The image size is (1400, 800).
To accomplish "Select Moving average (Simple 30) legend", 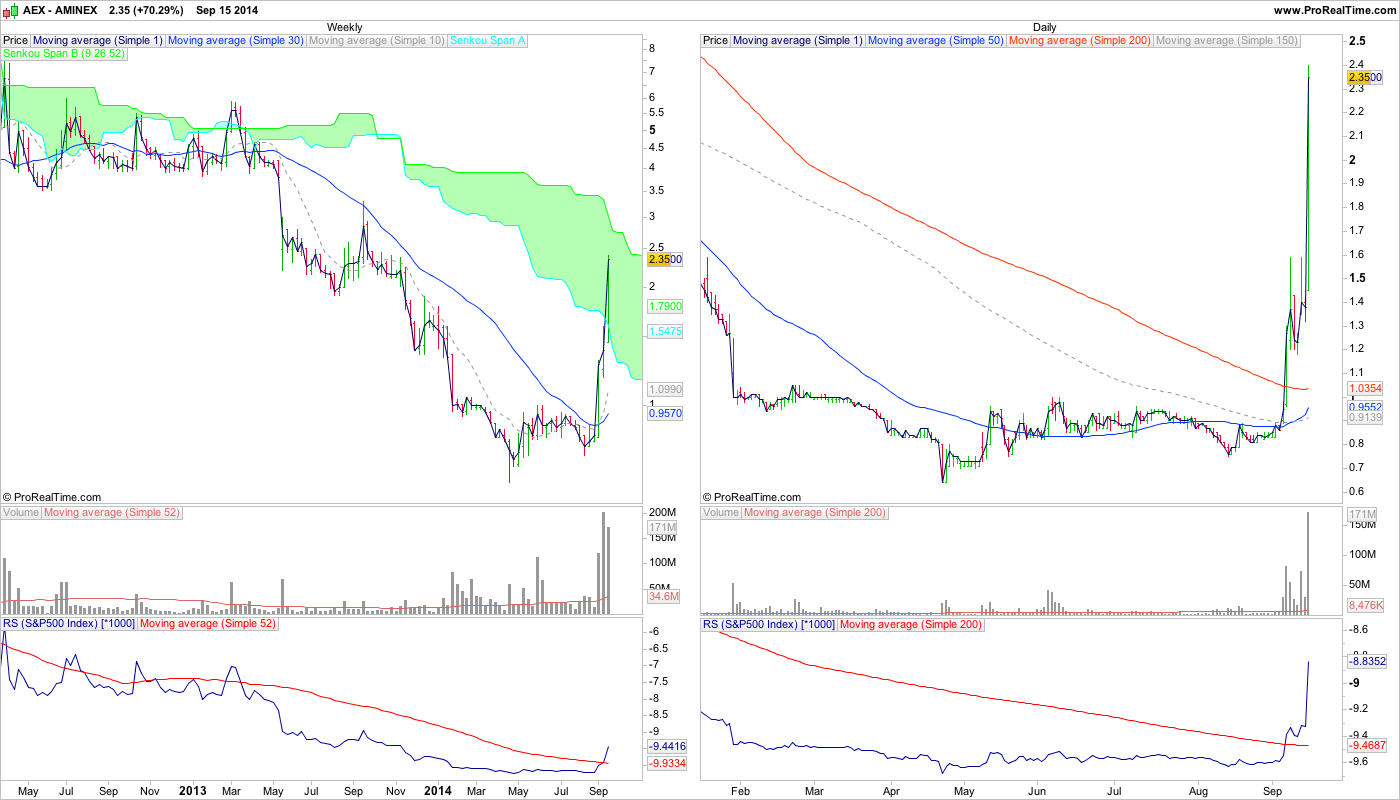I will pyautogui.click(x=236, y=41).
